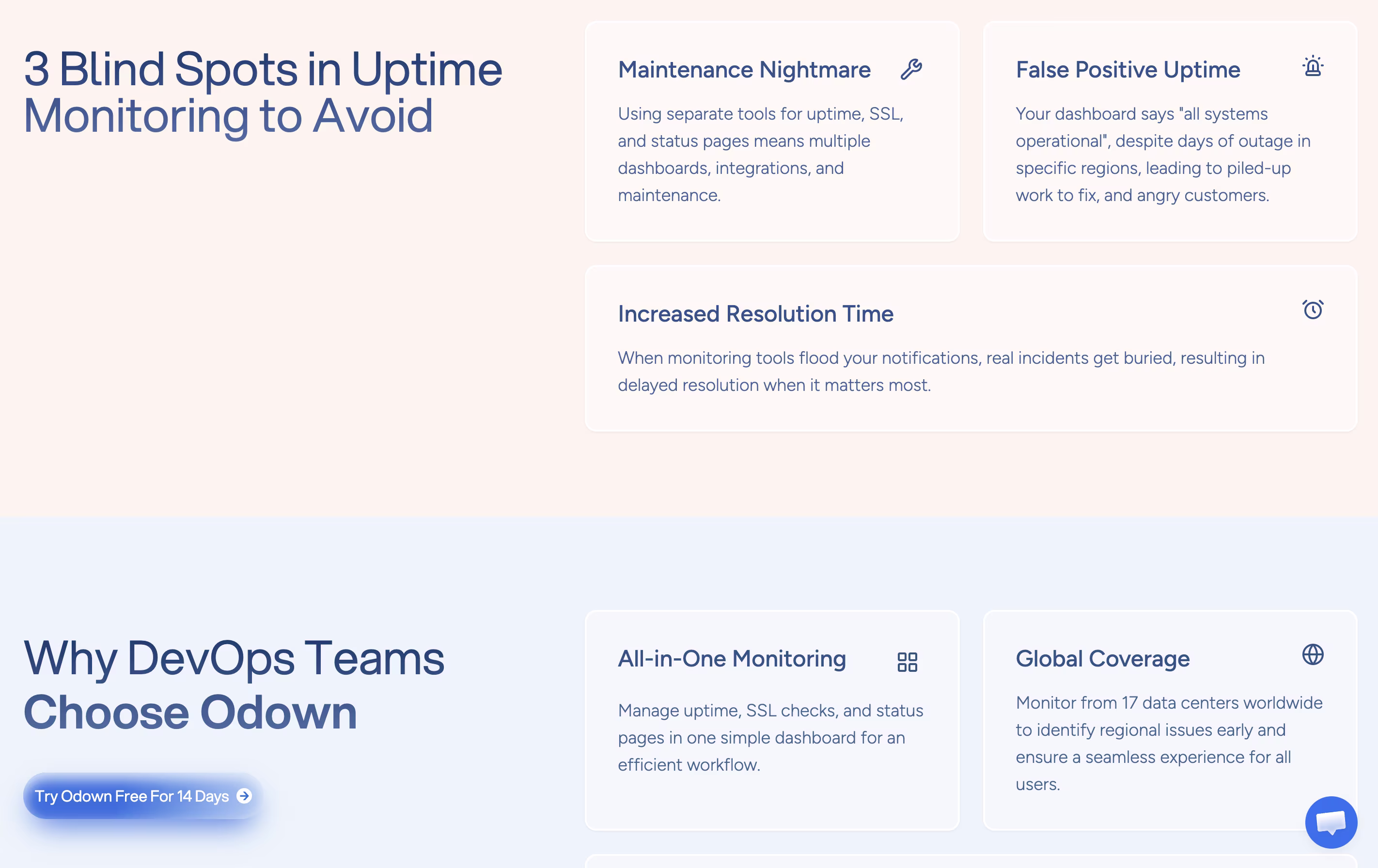Click the Maintenance Nightmare card title

[x=744, y=70]
